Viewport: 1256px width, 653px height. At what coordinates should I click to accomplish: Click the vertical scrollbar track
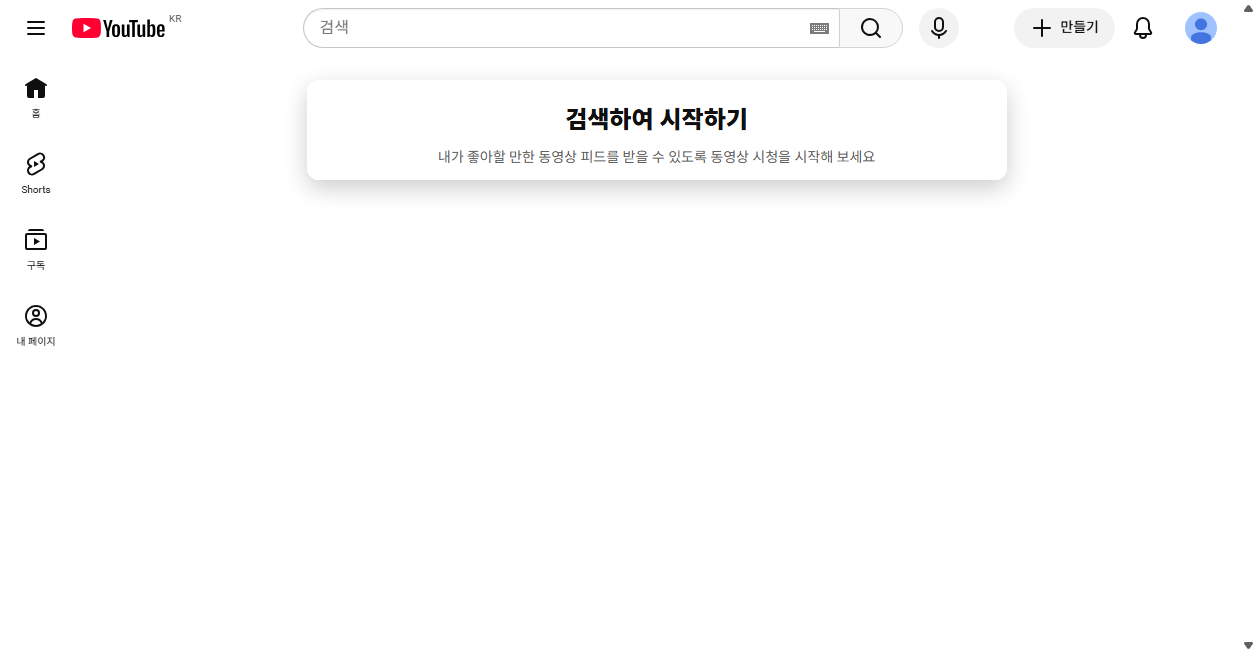1248,326
